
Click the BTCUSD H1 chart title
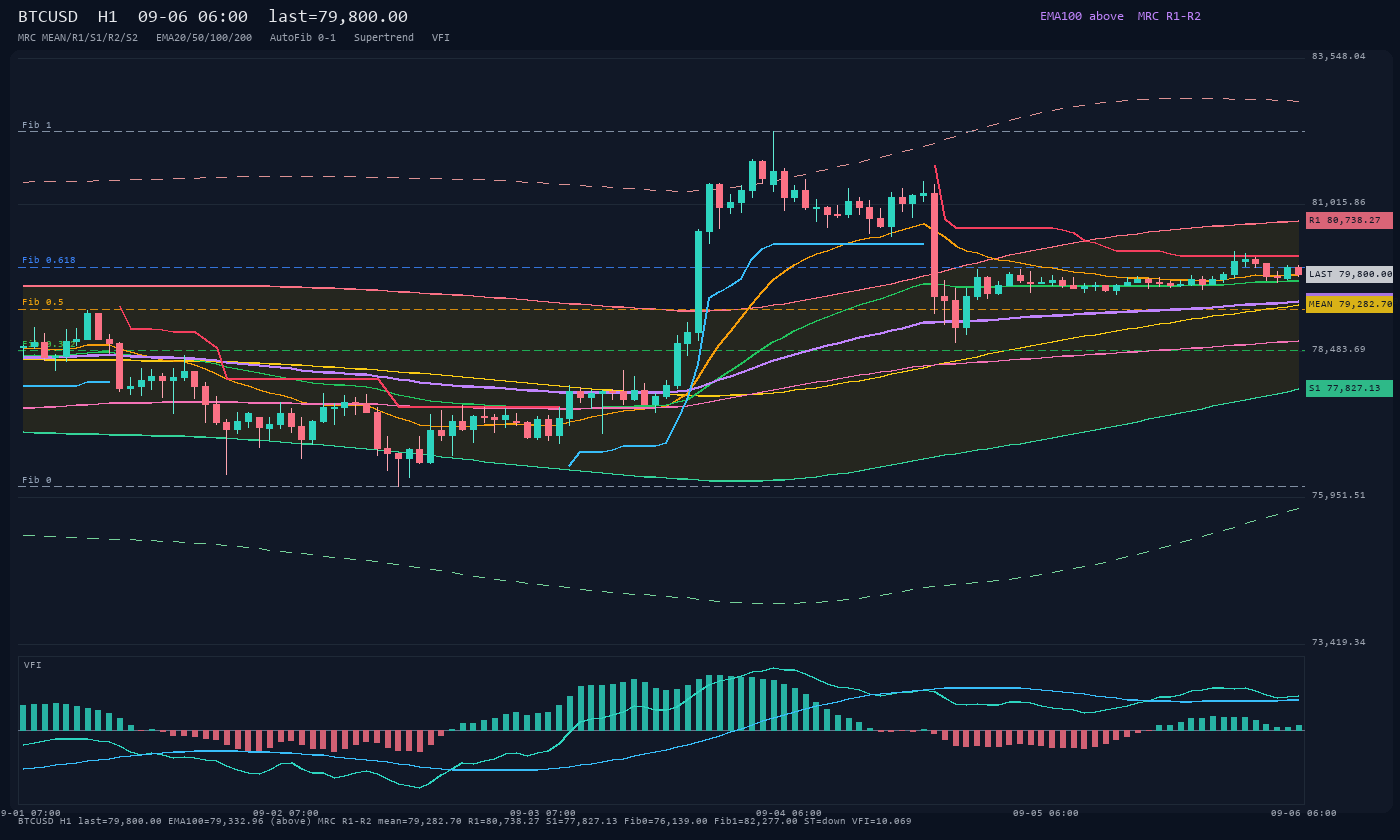coord(213,16)
